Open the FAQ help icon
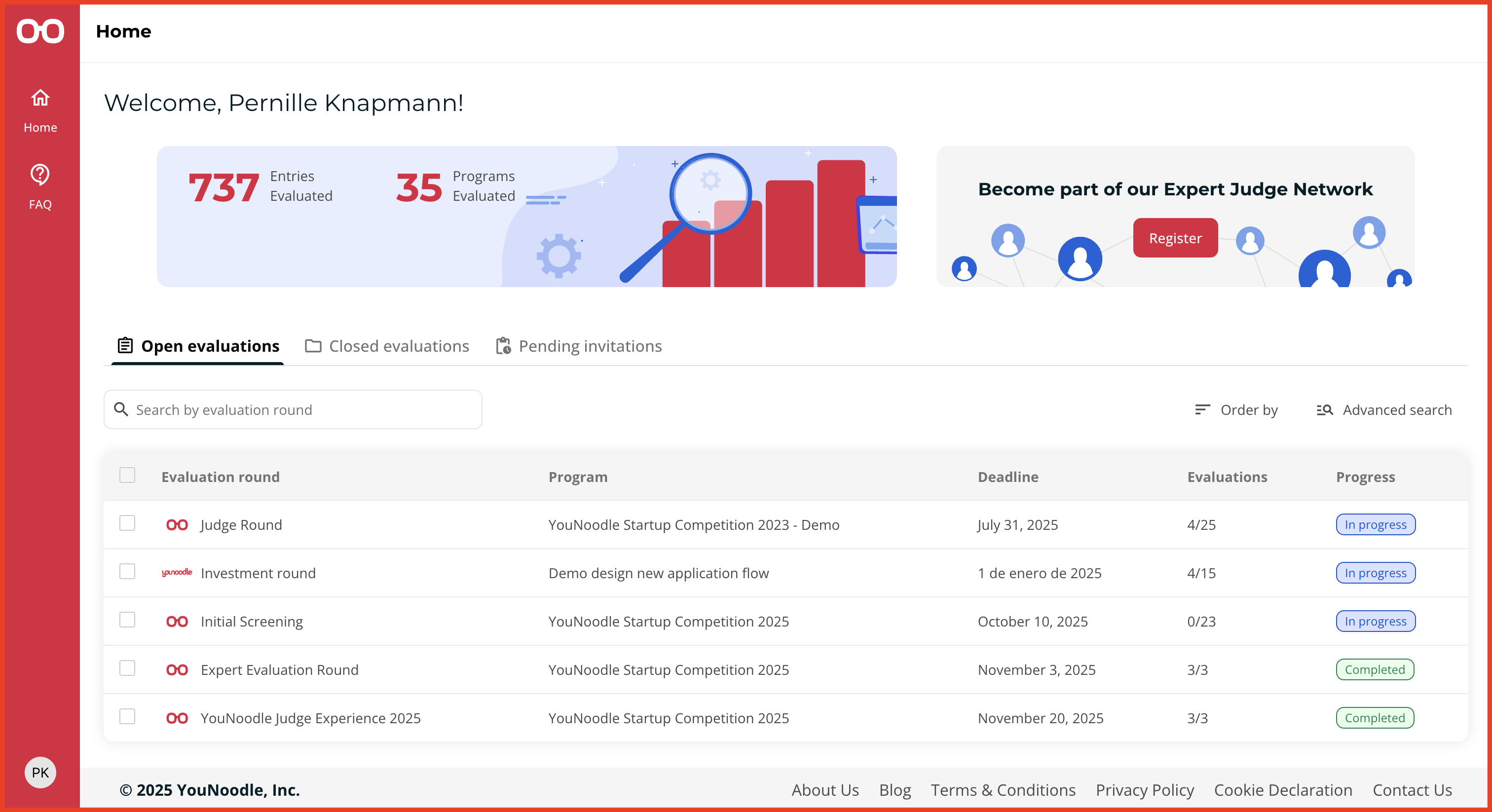1492x812 pixels. click(40, 174)
